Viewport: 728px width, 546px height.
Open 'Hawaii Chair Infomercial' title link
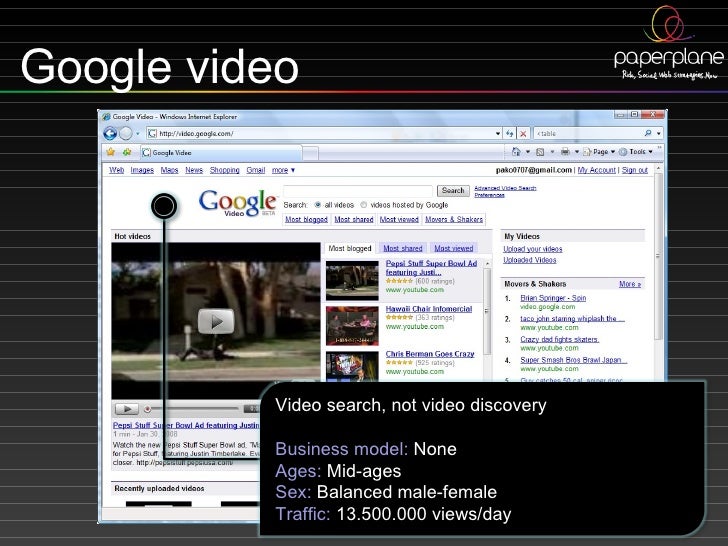click(x=429, y=309)
